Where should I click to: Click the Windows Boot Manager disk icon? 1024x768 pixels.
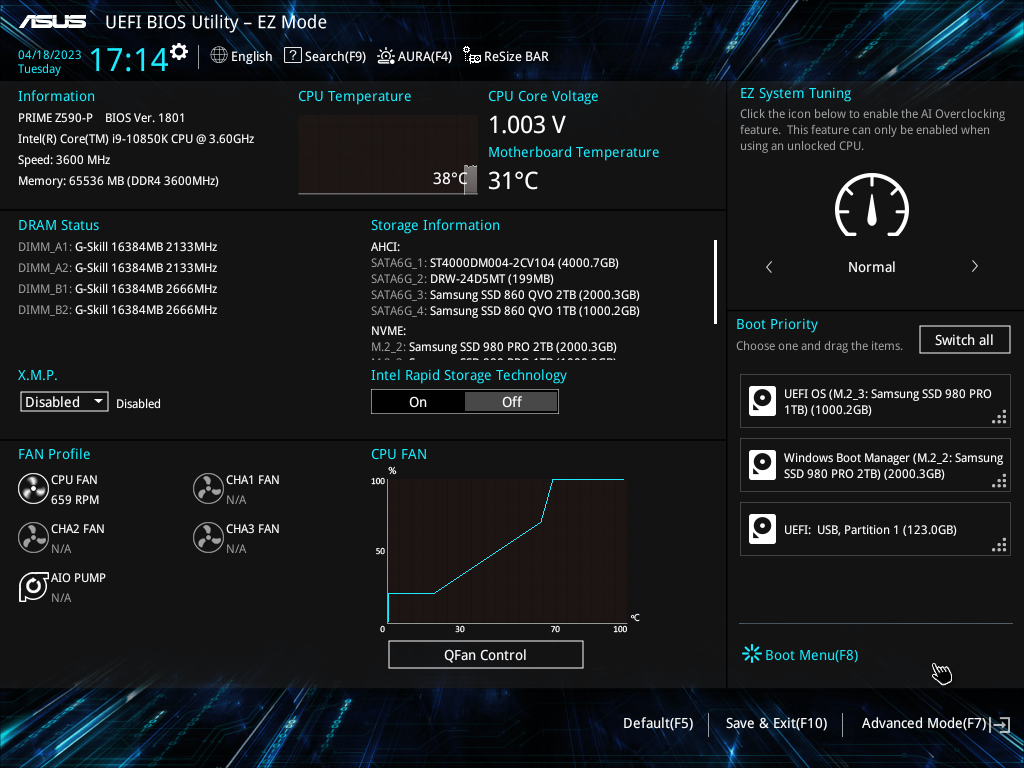[x=762, y=465]
